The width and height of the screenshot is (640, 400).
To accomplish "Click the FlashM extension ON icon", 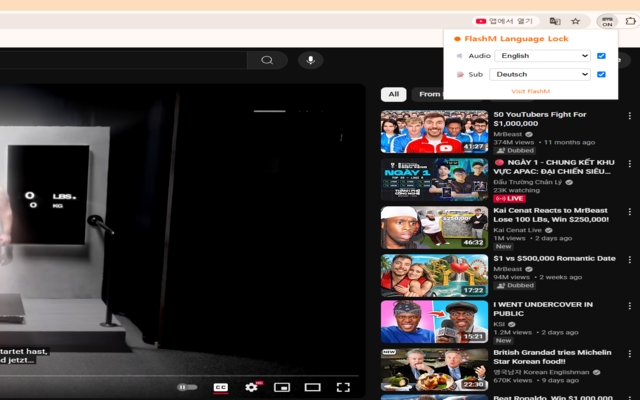I will tap(607, 21).
